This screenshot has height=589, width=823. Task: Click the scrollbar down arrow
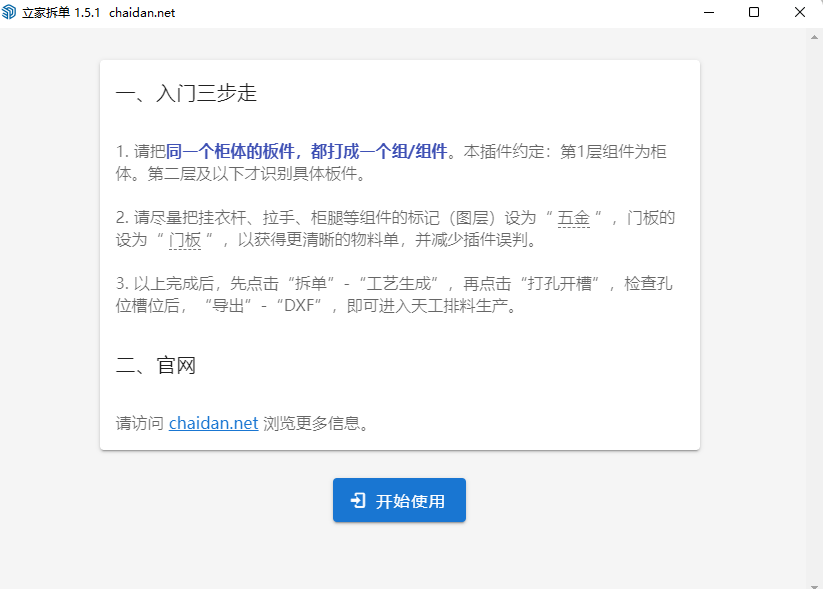click(814, 582)
